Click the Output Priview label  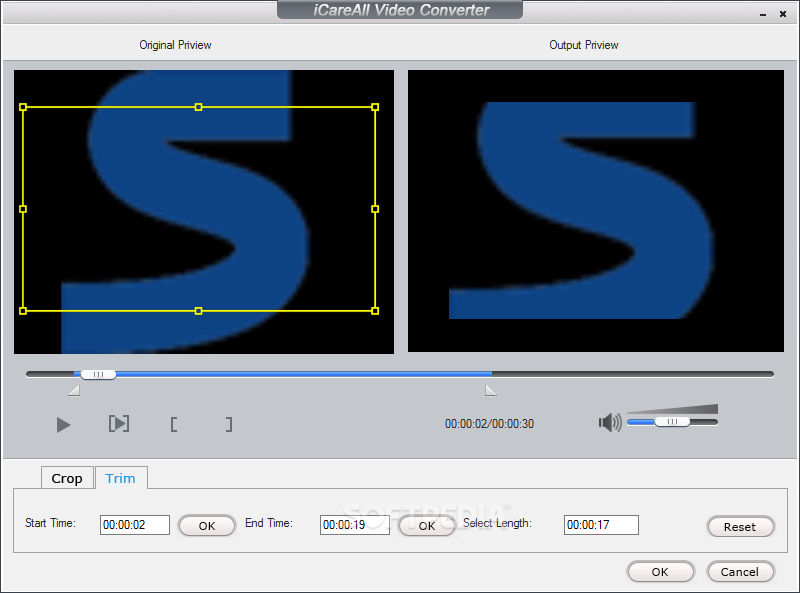pyautogui.click(x=584, y=45)
